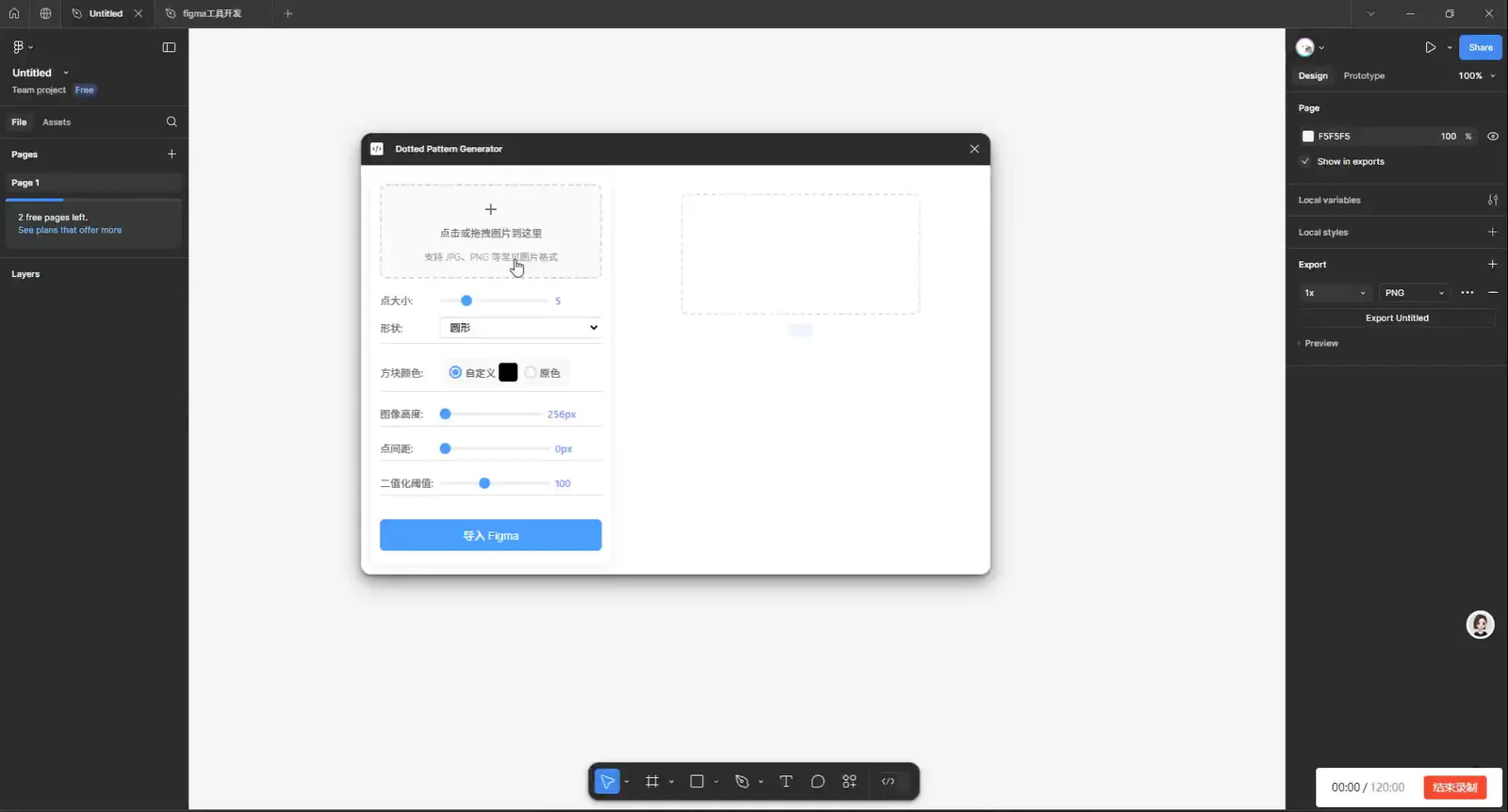Open See plans that offer more link
Image resolution: width=1508 pixels, height=812 pixels.
tap(70, 230)
